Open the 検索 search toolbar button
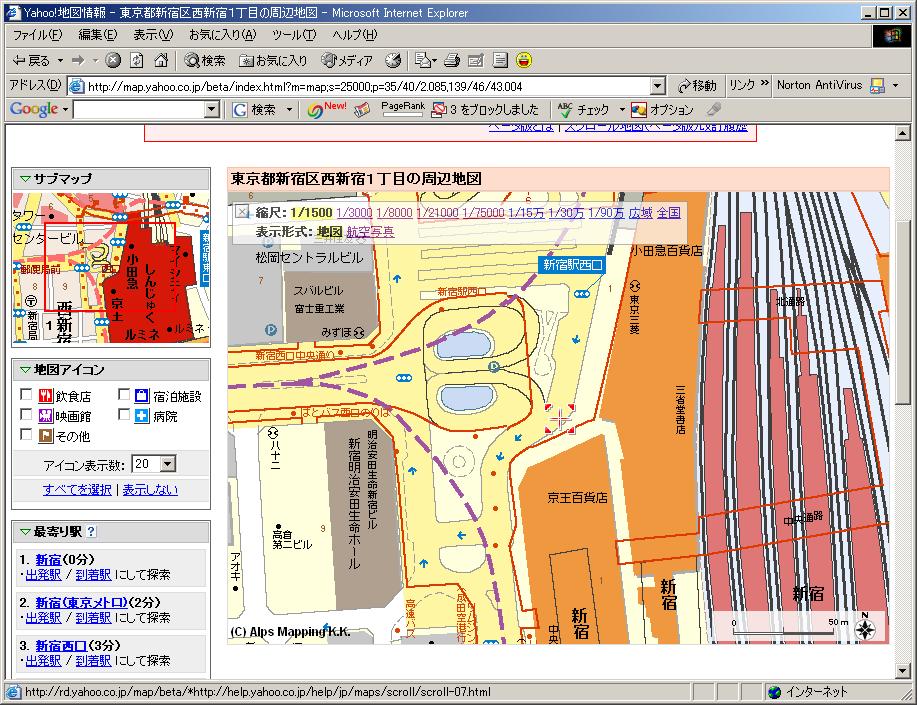 click(205, 60)
